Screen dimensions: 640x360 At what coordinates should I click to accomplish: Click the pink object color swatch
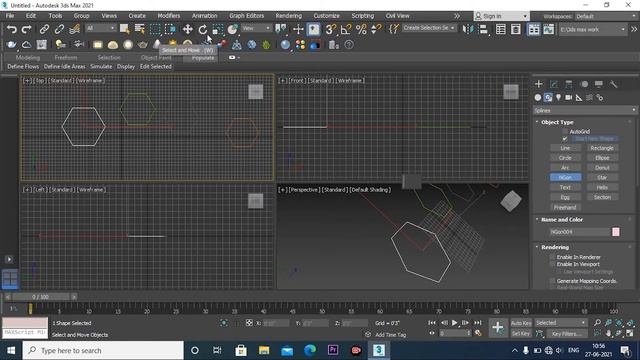(x=616, y=232)
